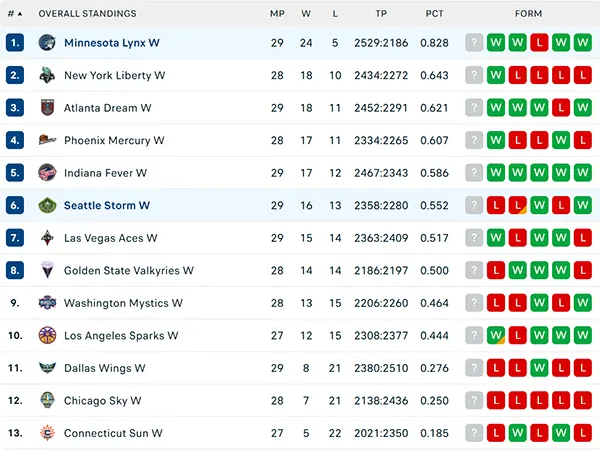Screen dimensions: 600x450
Task: Open Dallas Wings W team page
Action: click(x=104, y=368)
